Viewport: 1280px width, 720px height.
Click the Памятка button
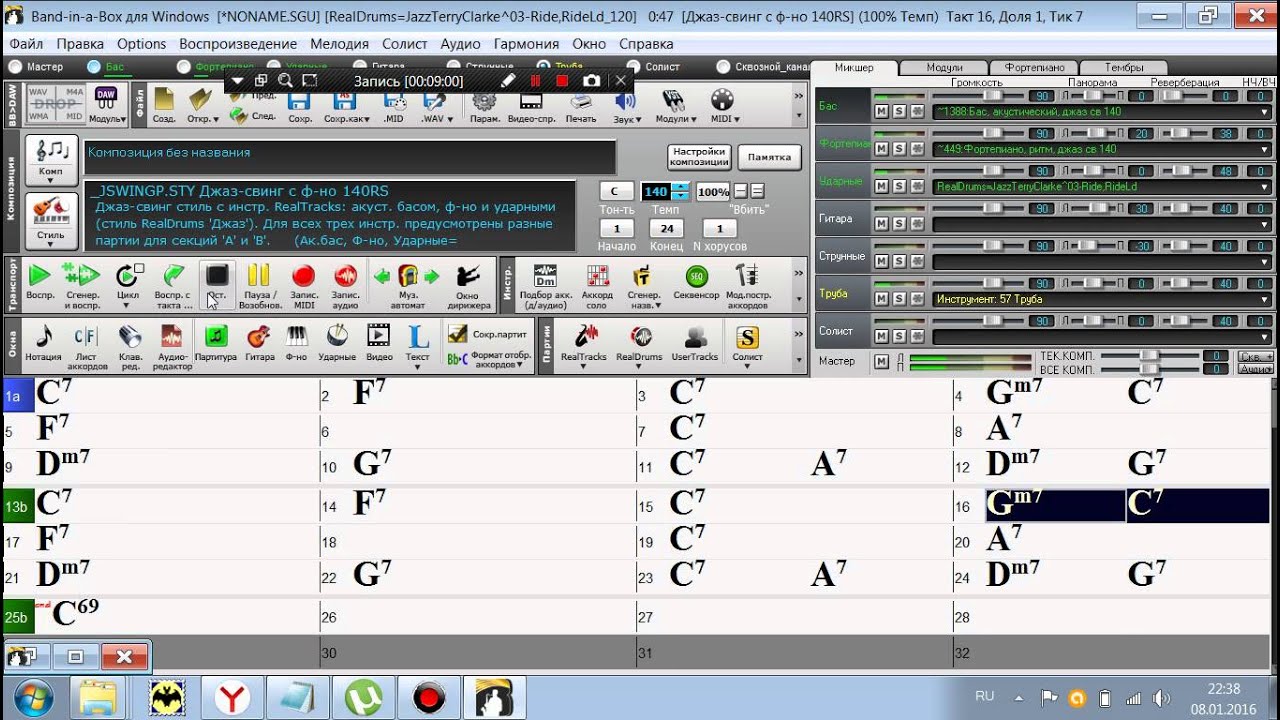click(x=769, y=157)
